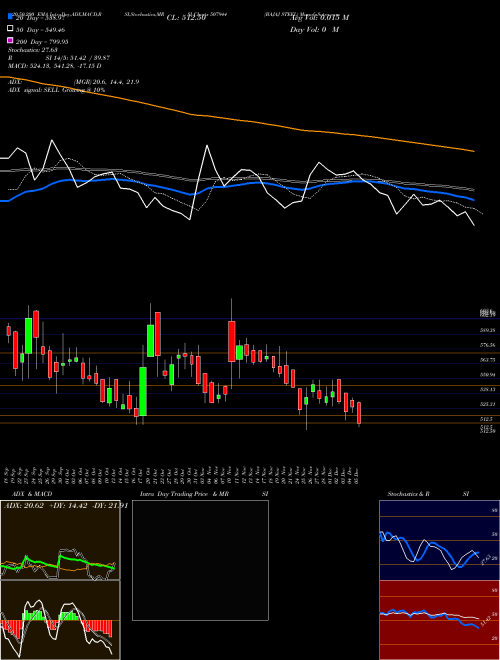Open the ADX indicator chart thumbnail
500x660 pixels.
[x=60, y=540]
